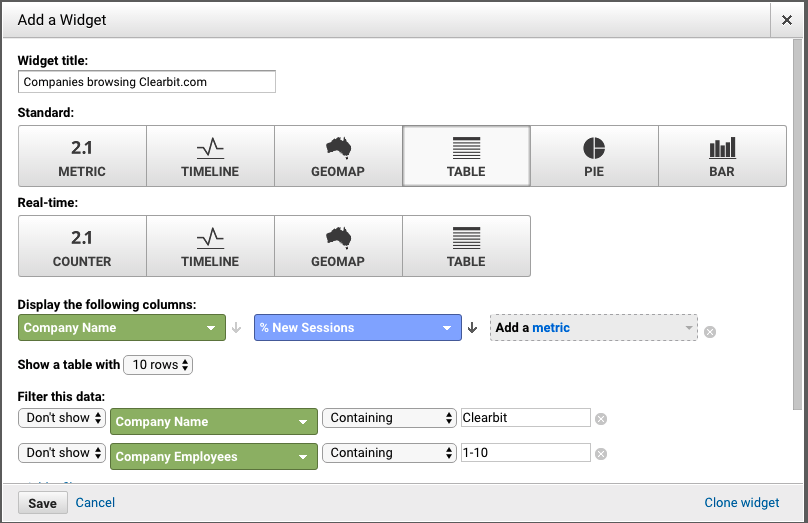Select the Bar chart widget type
Screen dimensions: 808x523
click(722, 156)
